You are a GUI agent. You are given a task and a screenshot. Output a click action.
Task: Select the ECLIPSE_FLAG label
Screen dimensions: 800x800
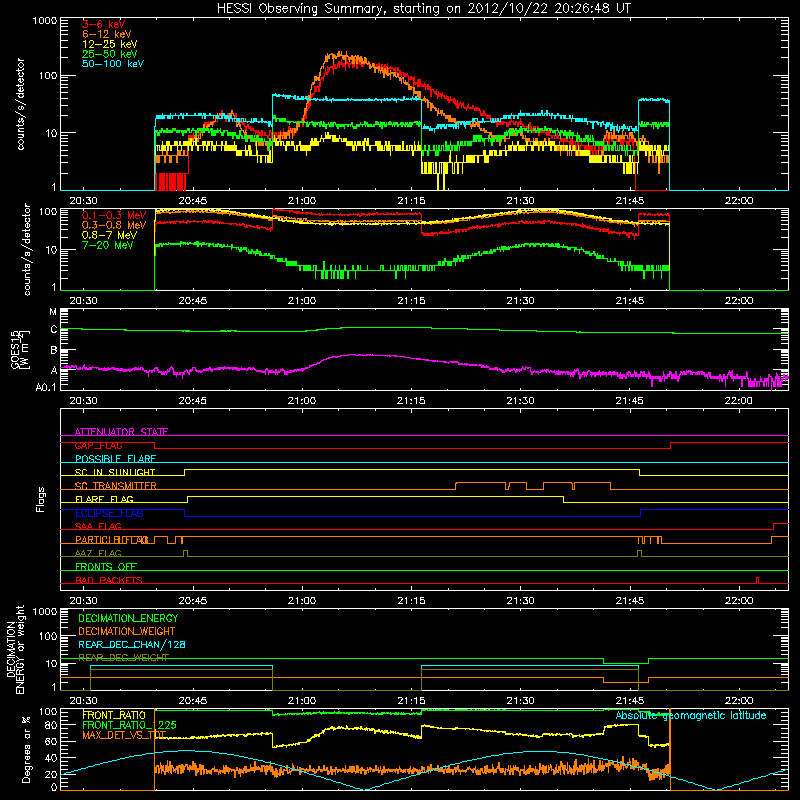pyautogui.click(x=109, y=513)
